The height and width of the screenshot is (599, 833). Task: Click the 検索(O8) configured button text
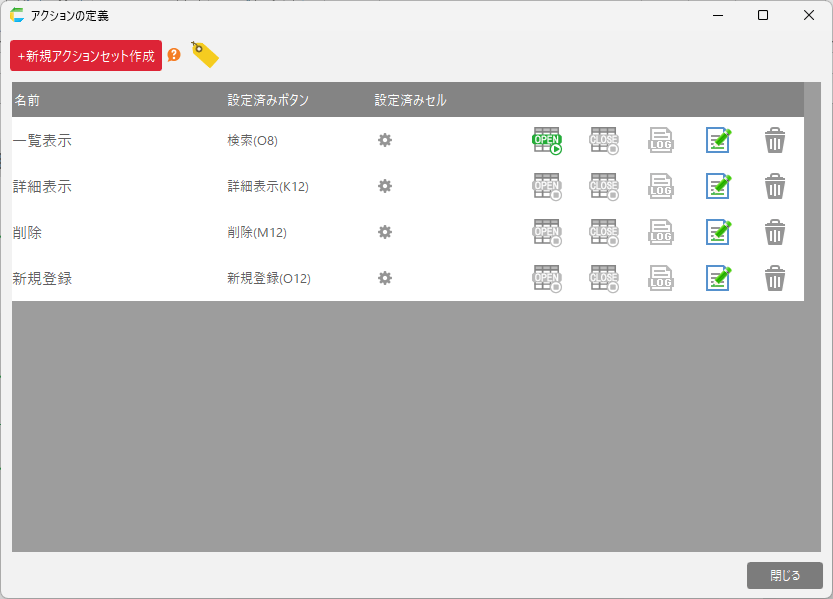point(252,141)
